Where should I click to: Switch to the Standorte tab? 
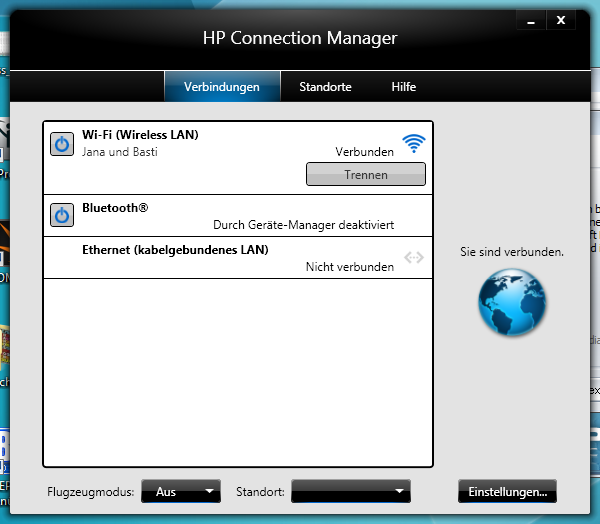(325, 87)
